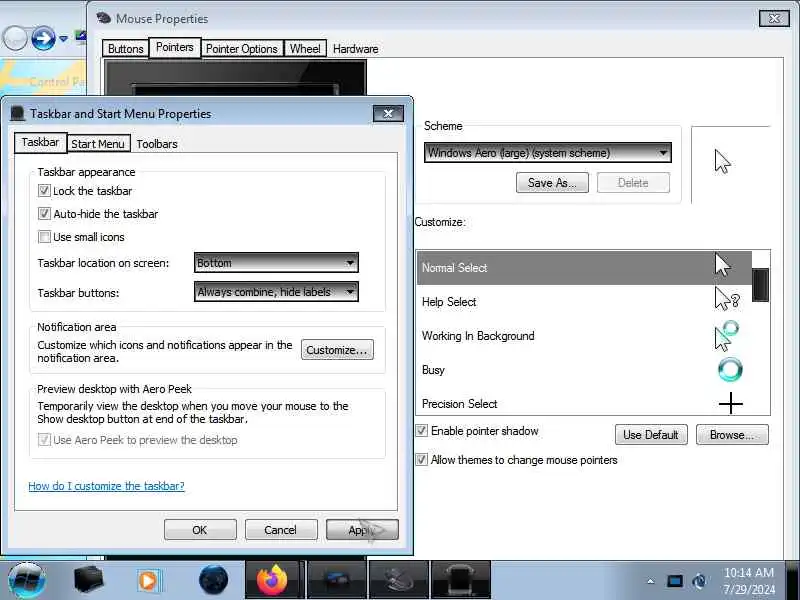
Task: Click Browse... for pointer files
Action: pos(732,435)
